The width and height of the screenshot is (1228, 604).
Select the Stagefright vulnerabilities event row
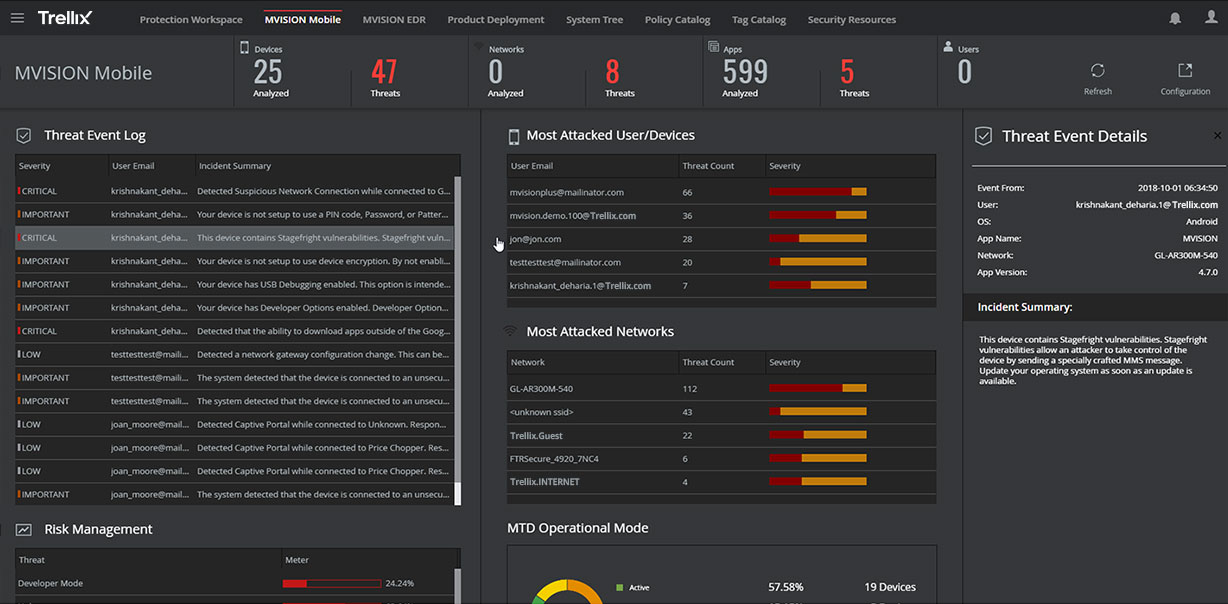(234, 238)
